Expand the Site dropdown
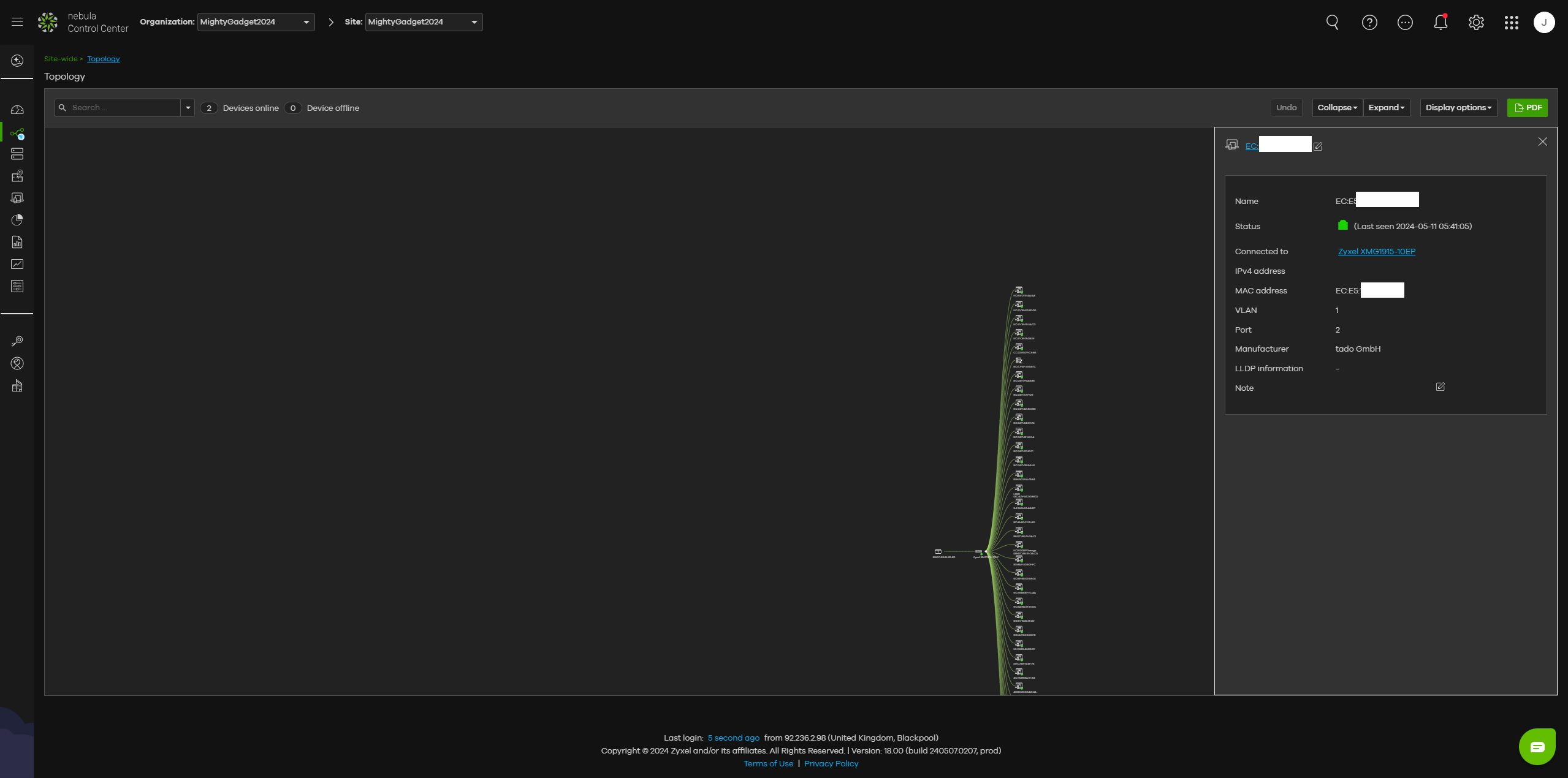1568x778 pixels. point(423,22)
